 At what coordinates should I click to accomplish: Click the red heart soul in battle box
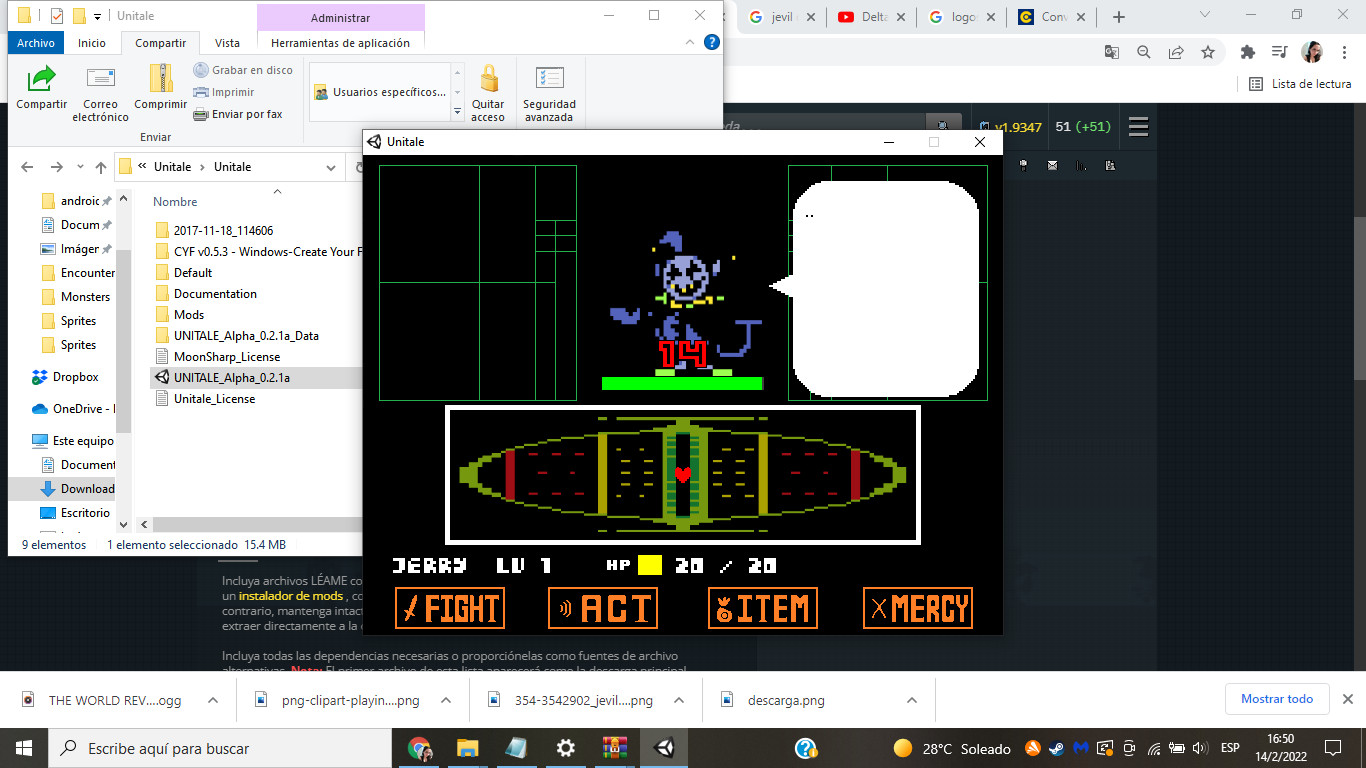(683, 475)
